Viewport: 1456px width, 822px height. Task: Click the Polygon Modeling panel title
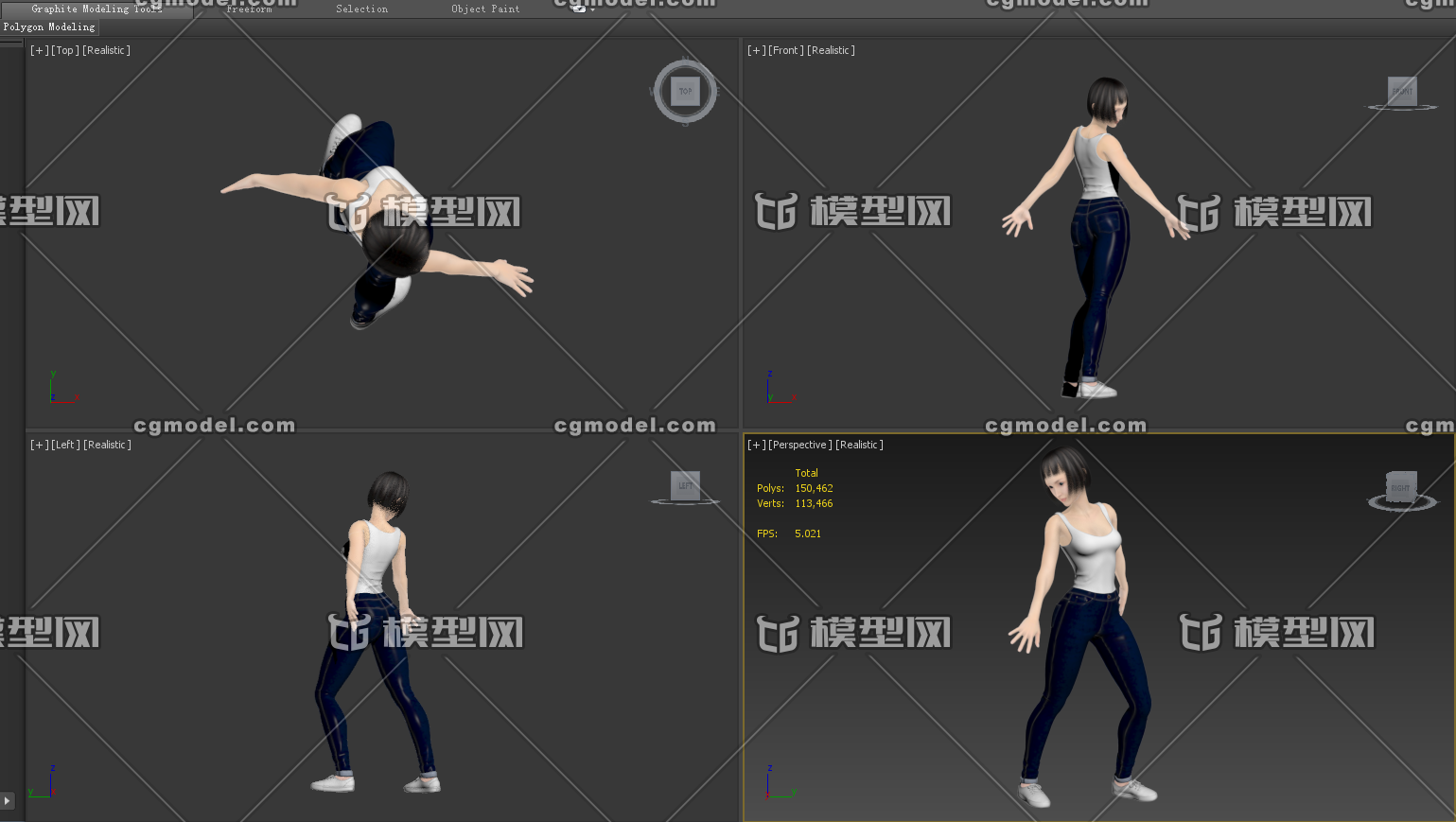pyautogui.click(x=49, y=26)
